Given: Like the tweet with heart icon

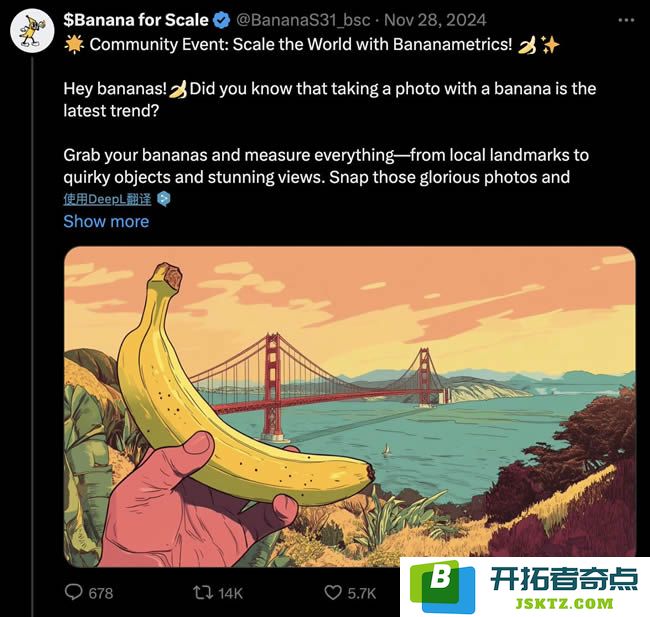Looking at the screenshot, I should point(333,593).
